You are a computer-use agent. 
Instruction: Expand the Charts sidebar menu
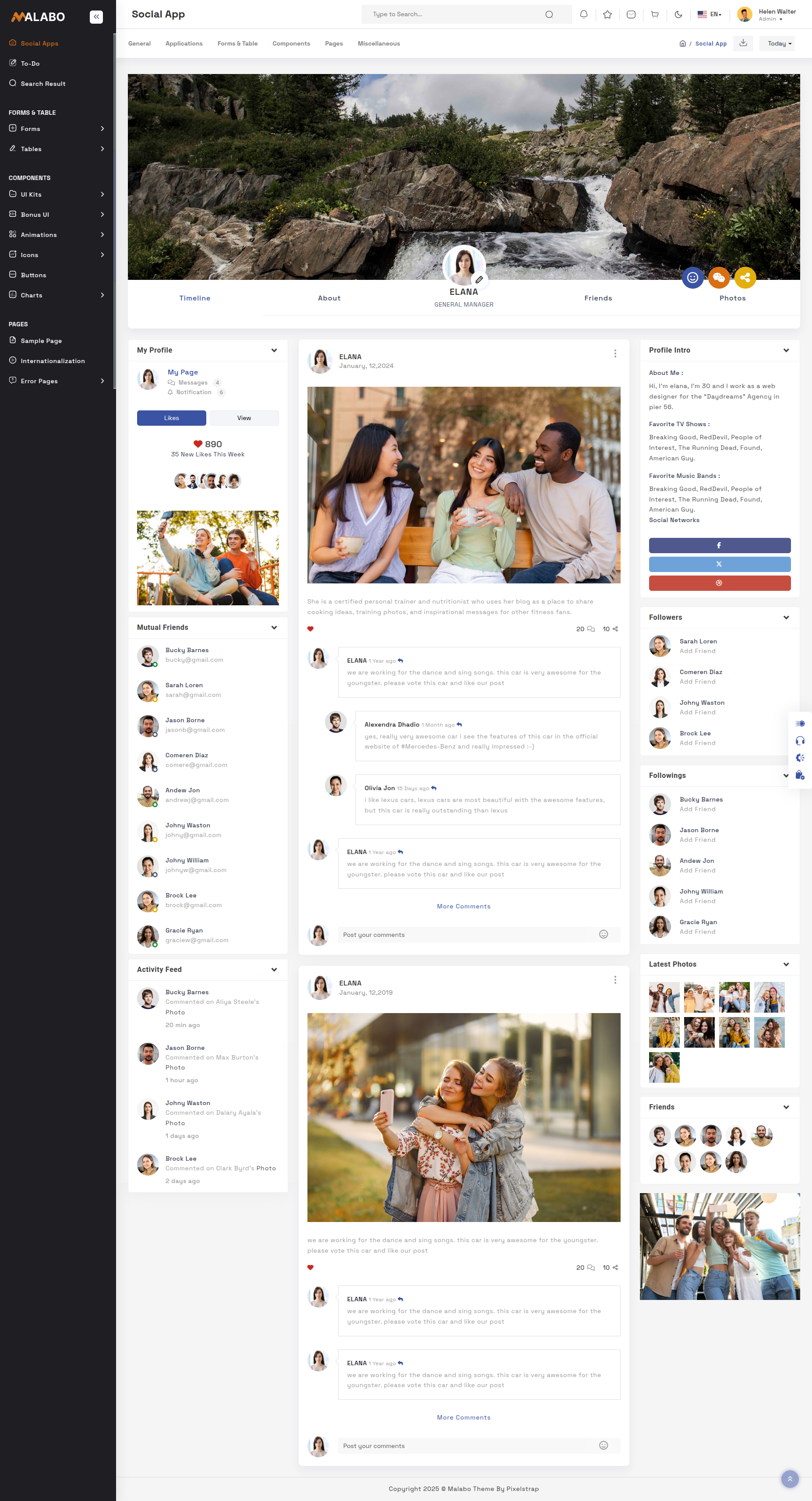57,295
